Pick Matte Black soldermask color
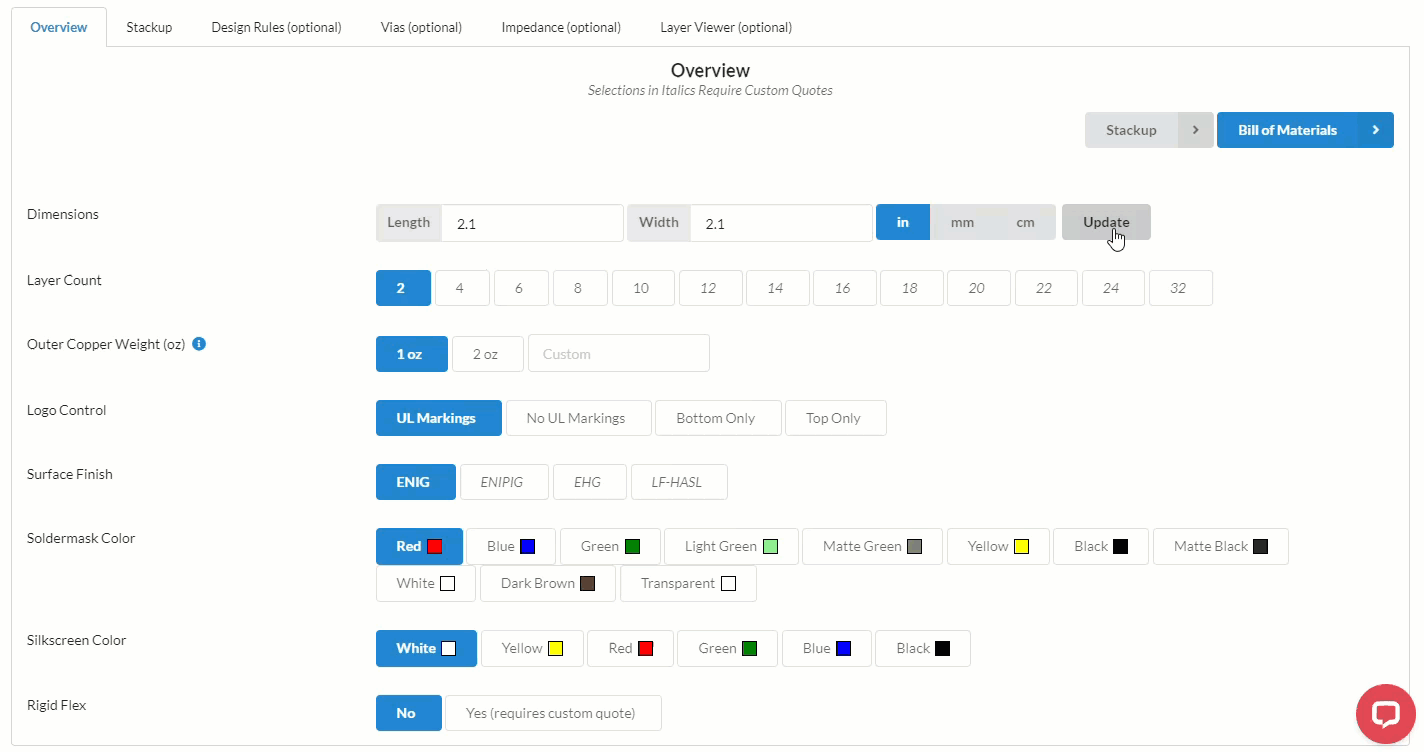The width and height of the screenshot is (1424, 752). 1220,546
